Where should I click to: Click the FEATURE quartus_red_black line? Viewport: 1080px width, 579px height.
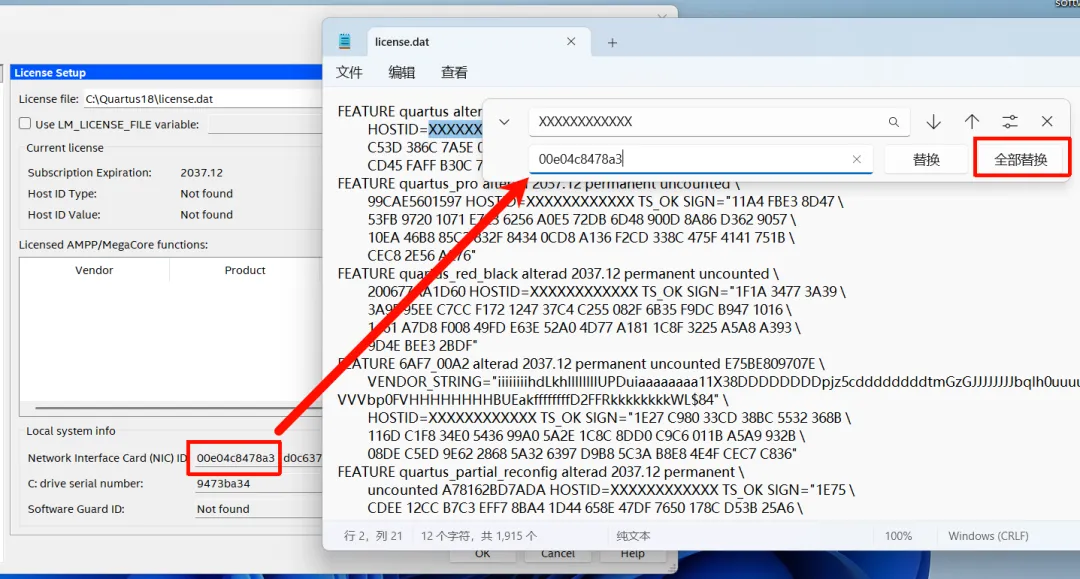pos(558,273)
